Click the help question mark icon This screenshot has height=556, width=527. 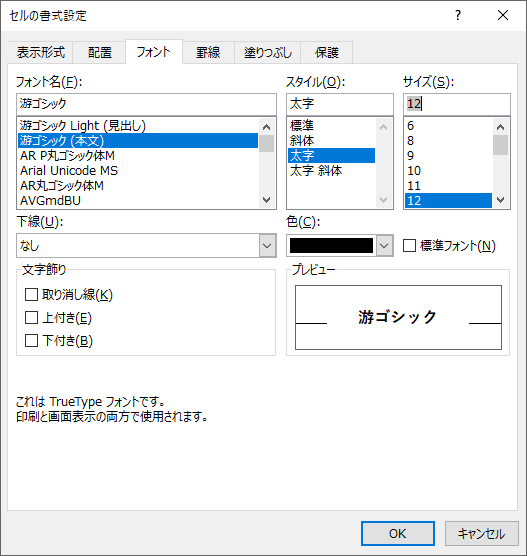click(458, 15)
